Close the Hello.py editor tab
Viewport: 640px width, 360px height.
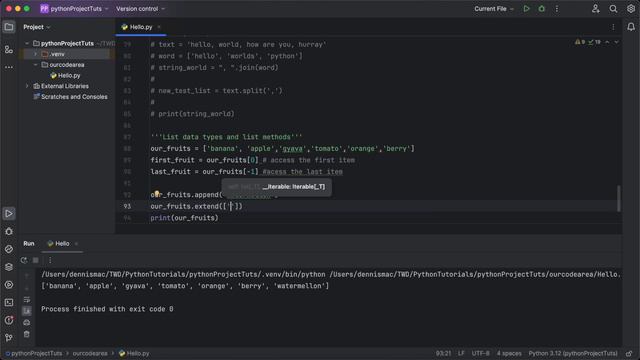tap(159, 27)
